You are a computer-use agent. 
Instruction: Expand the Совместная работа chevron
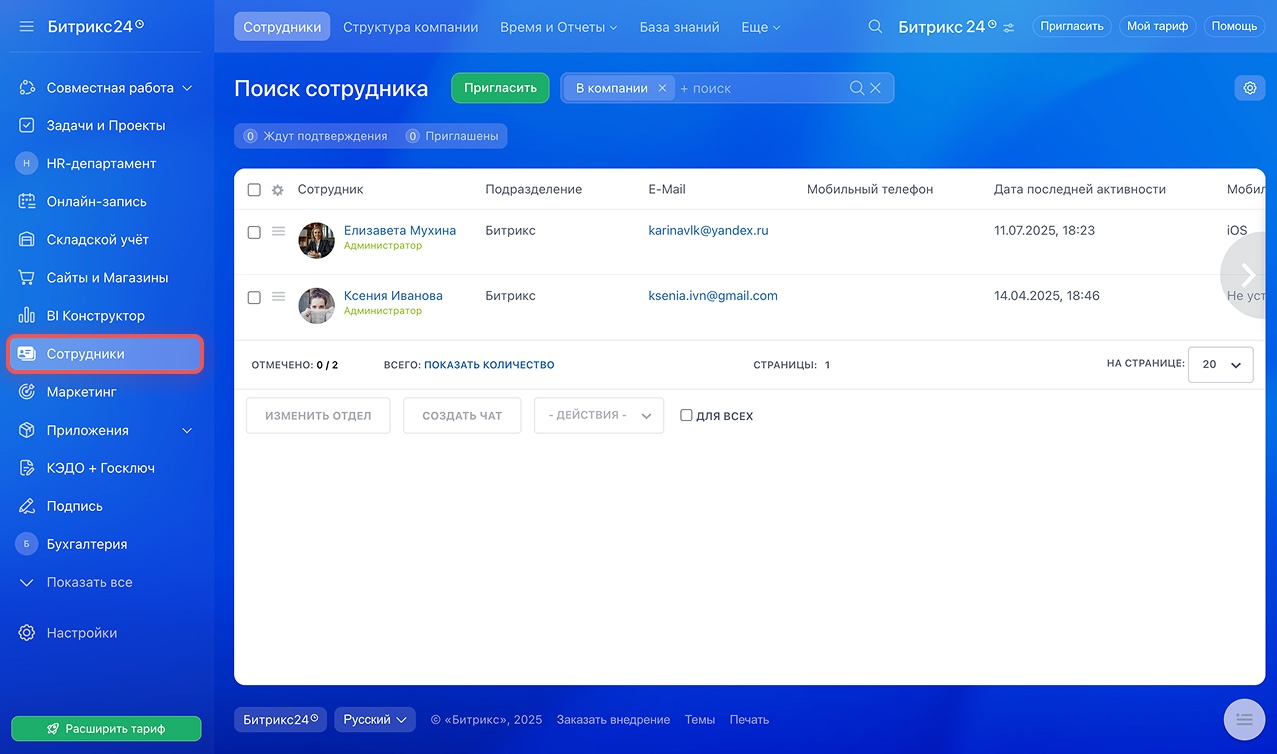[185, 88]
